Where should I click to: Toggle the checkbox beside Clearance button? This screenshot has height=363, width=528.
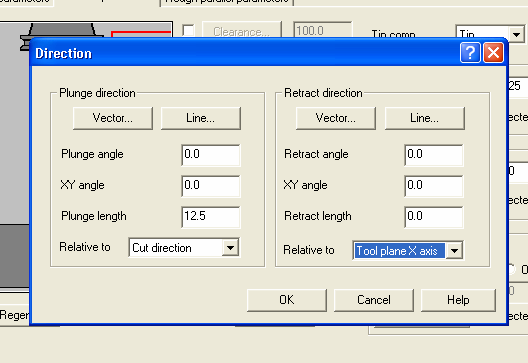188,30
